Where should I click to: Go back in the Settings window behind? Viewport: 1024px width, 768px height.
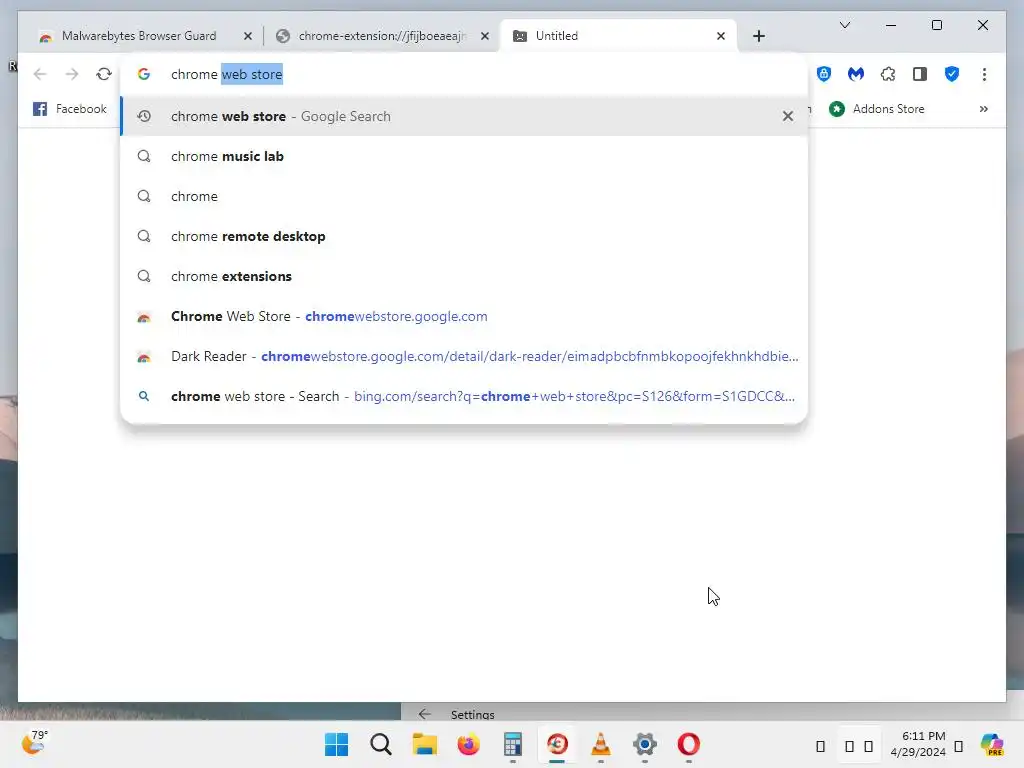[424, 714]
